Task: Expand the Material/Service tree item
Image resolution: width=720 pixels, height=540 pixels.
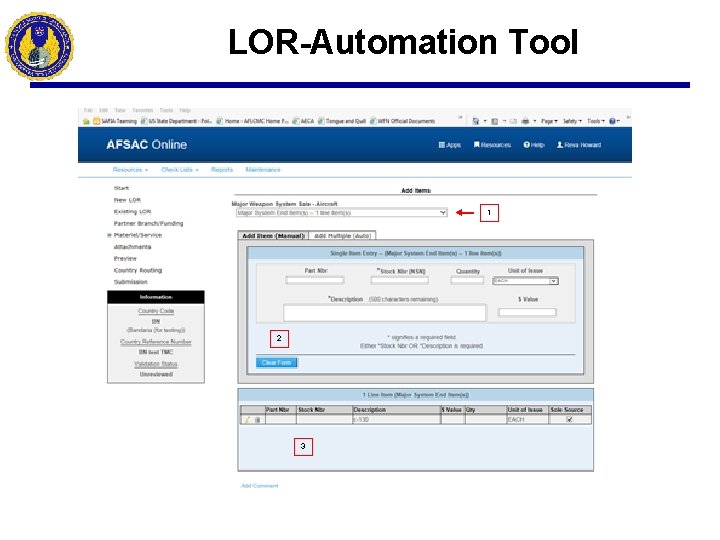Action: point(109,235)
